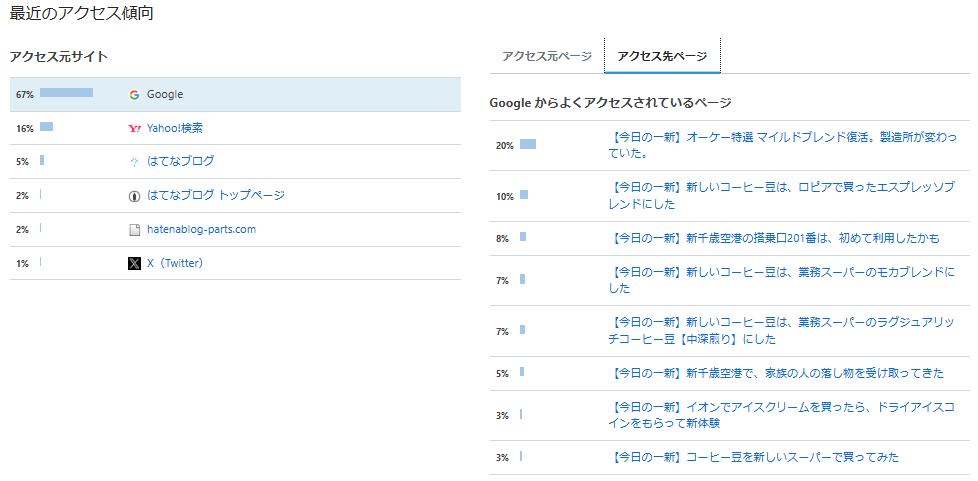This screenshot has height=481, width=978.
Task: Open the イオン ドライアイス article link
Action: coord(782,415)
